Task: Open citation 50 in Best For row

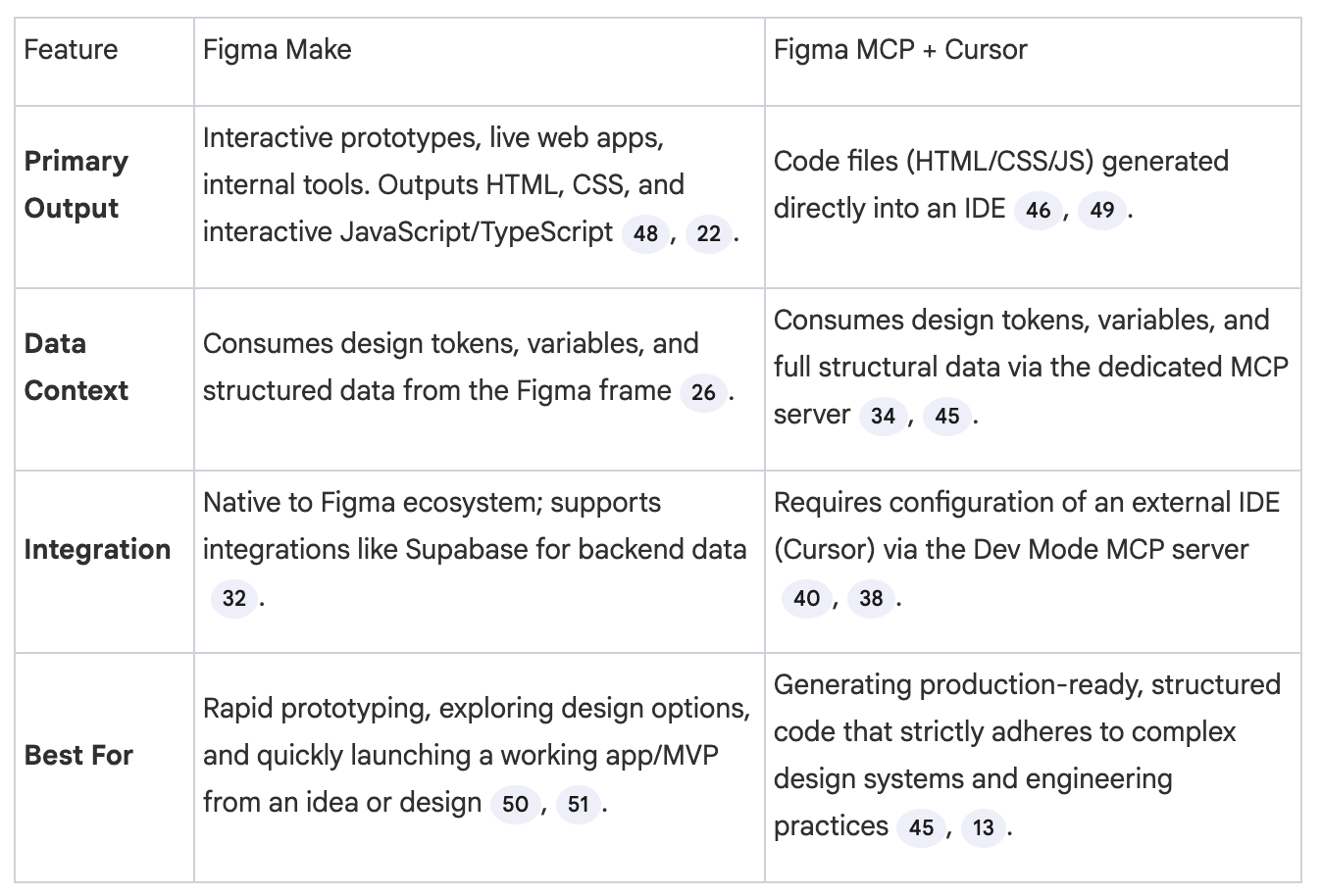Action: pos(515,804)
